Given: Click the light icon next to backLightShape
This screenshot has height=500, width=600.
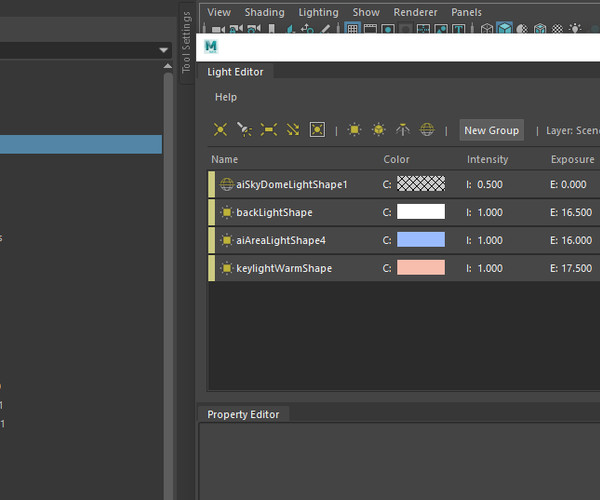Looking at the screenshot, I should tap(227, 212).
